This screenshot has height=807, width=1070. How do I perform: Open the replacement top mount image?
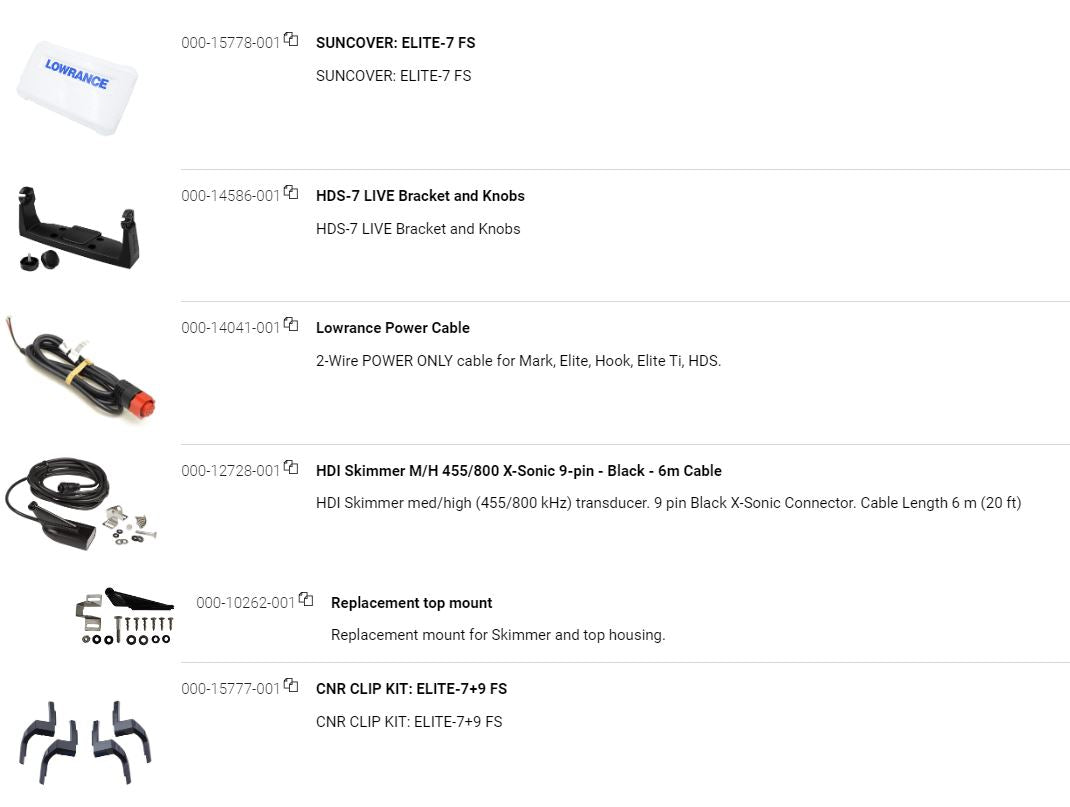(x=125, y=616)
